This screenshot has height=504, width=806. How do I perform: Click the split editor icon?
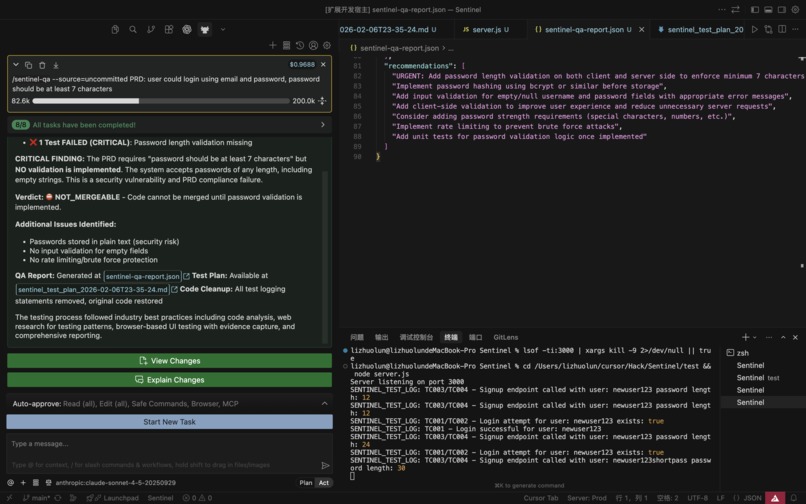[x=782, y=29]
